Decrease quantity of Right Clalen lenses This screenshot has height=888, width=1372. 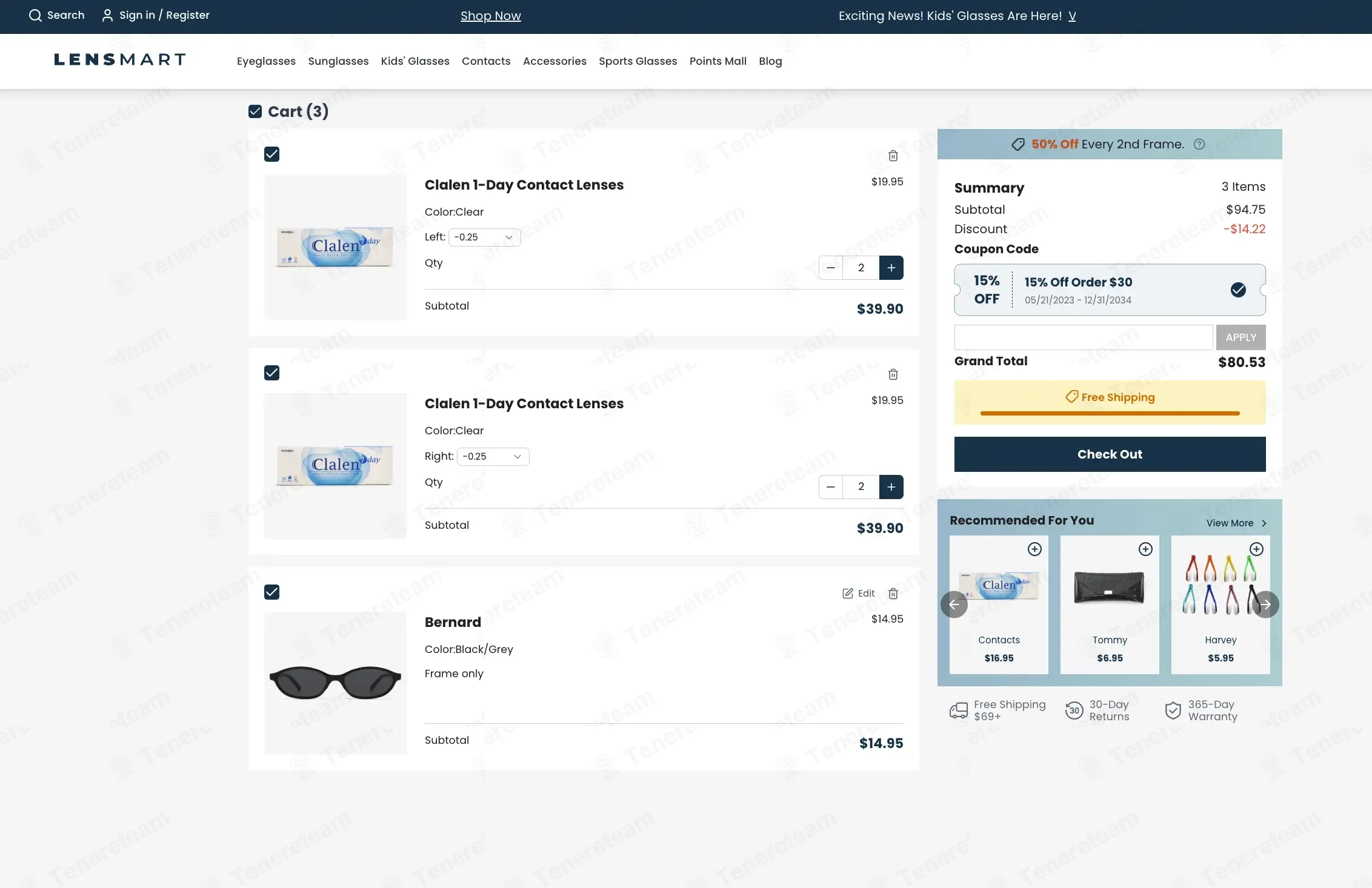pos(831,487)
